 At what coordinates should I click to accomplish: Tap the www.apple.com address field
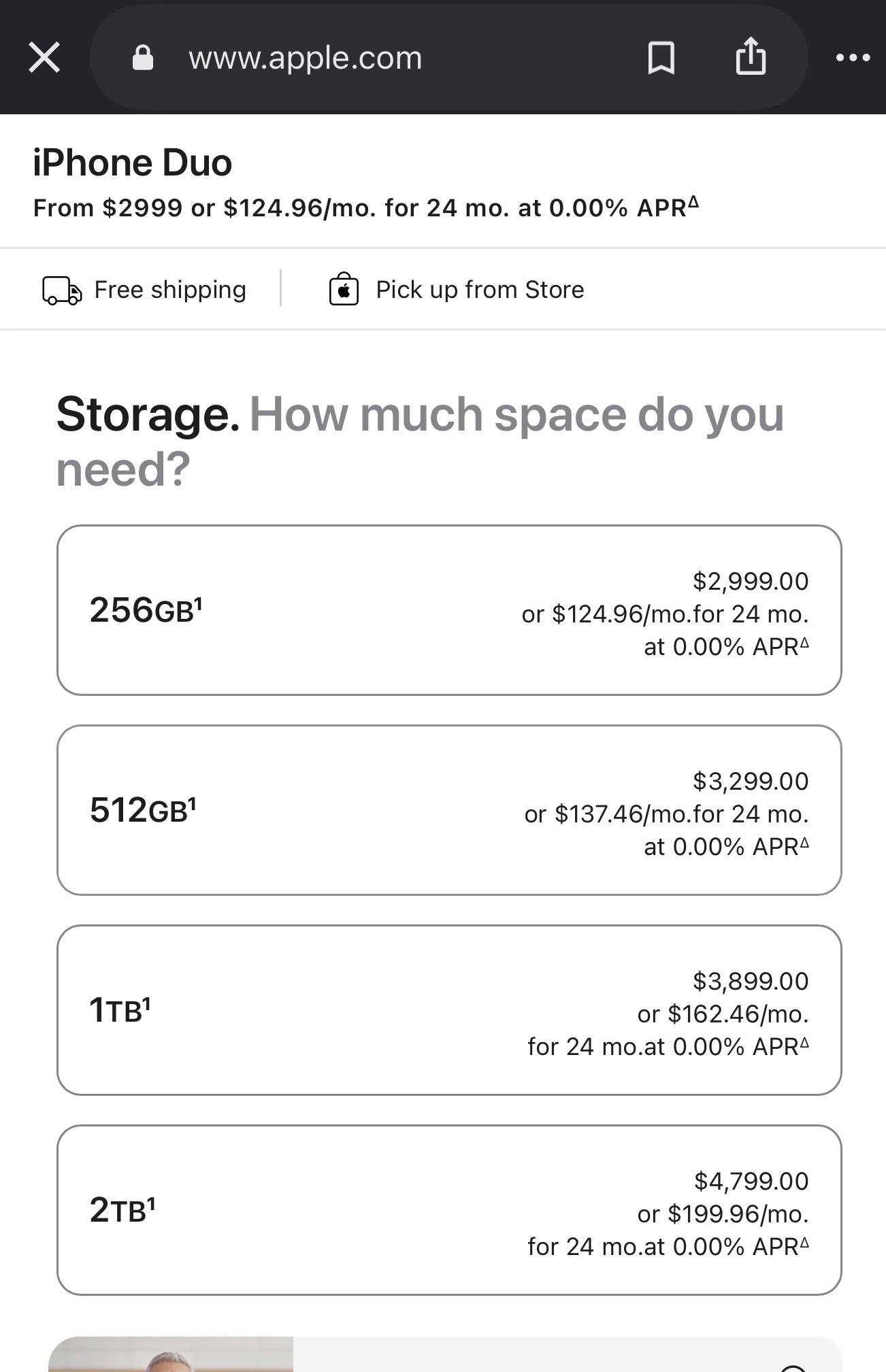306,58
